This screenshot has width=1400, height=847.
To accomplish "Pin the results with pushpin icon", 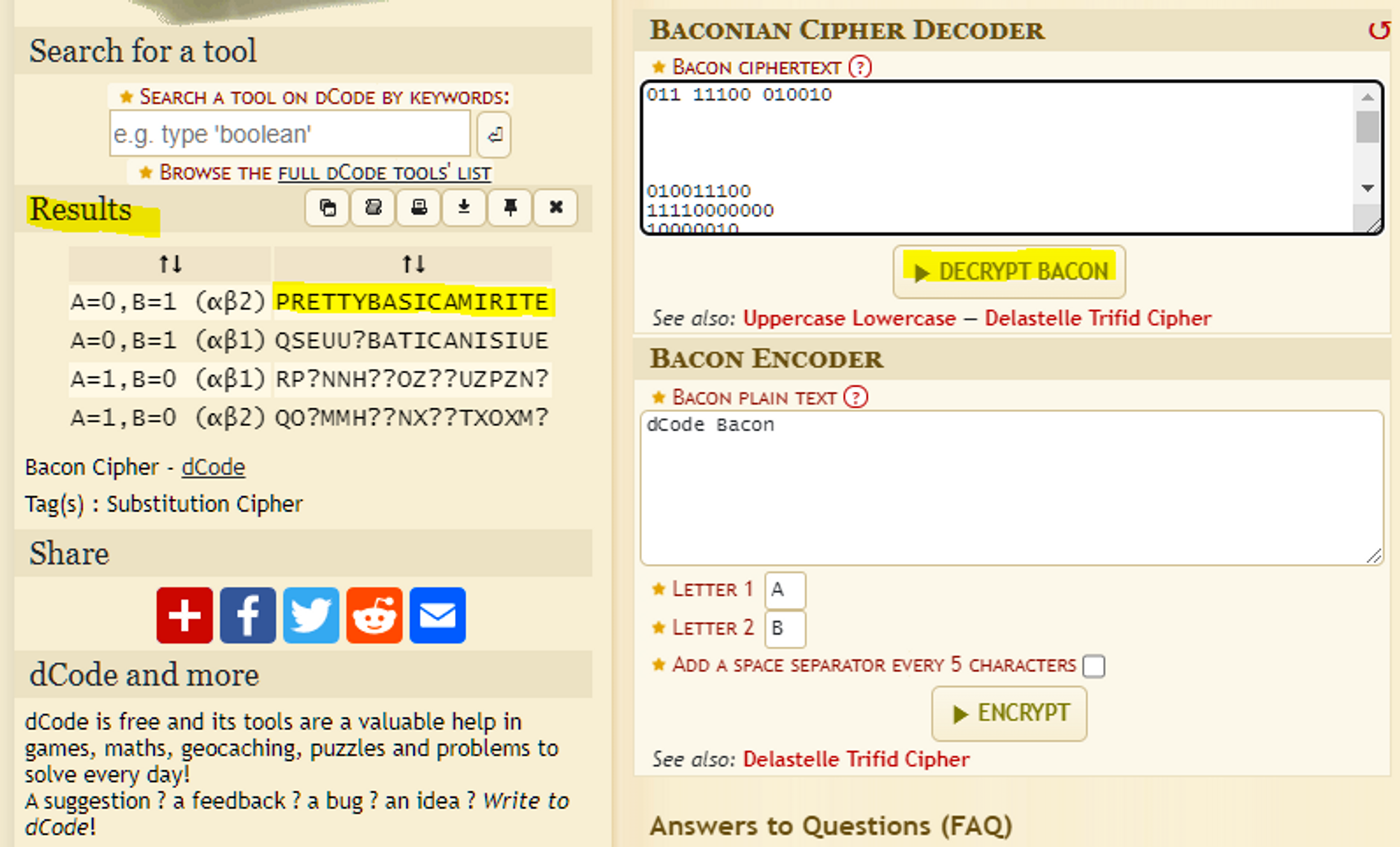I will pos(510,207).
